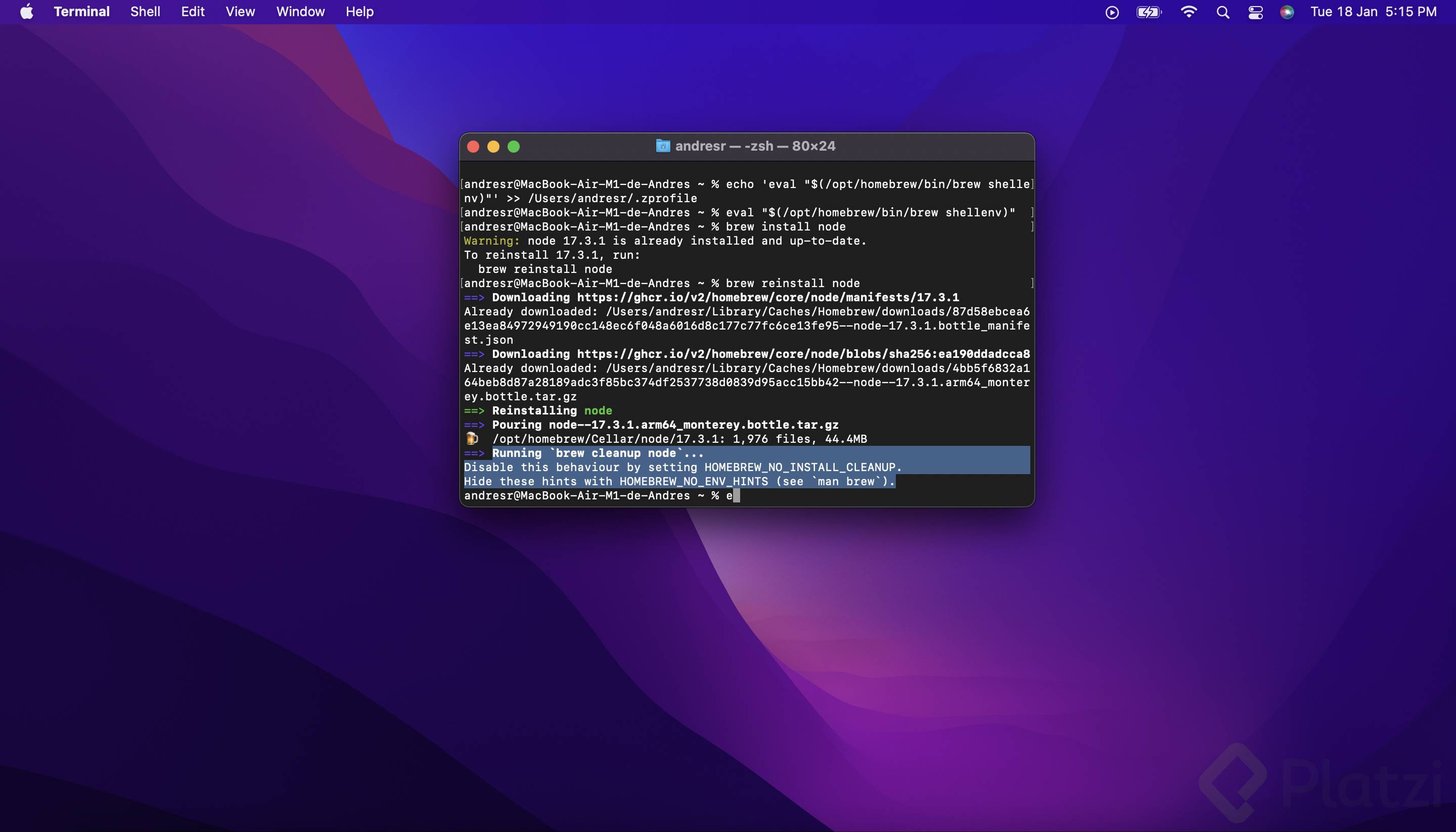Open the View menu
Screen dimensions: 1456x832
pyautogui.click(x=240, y=12)
